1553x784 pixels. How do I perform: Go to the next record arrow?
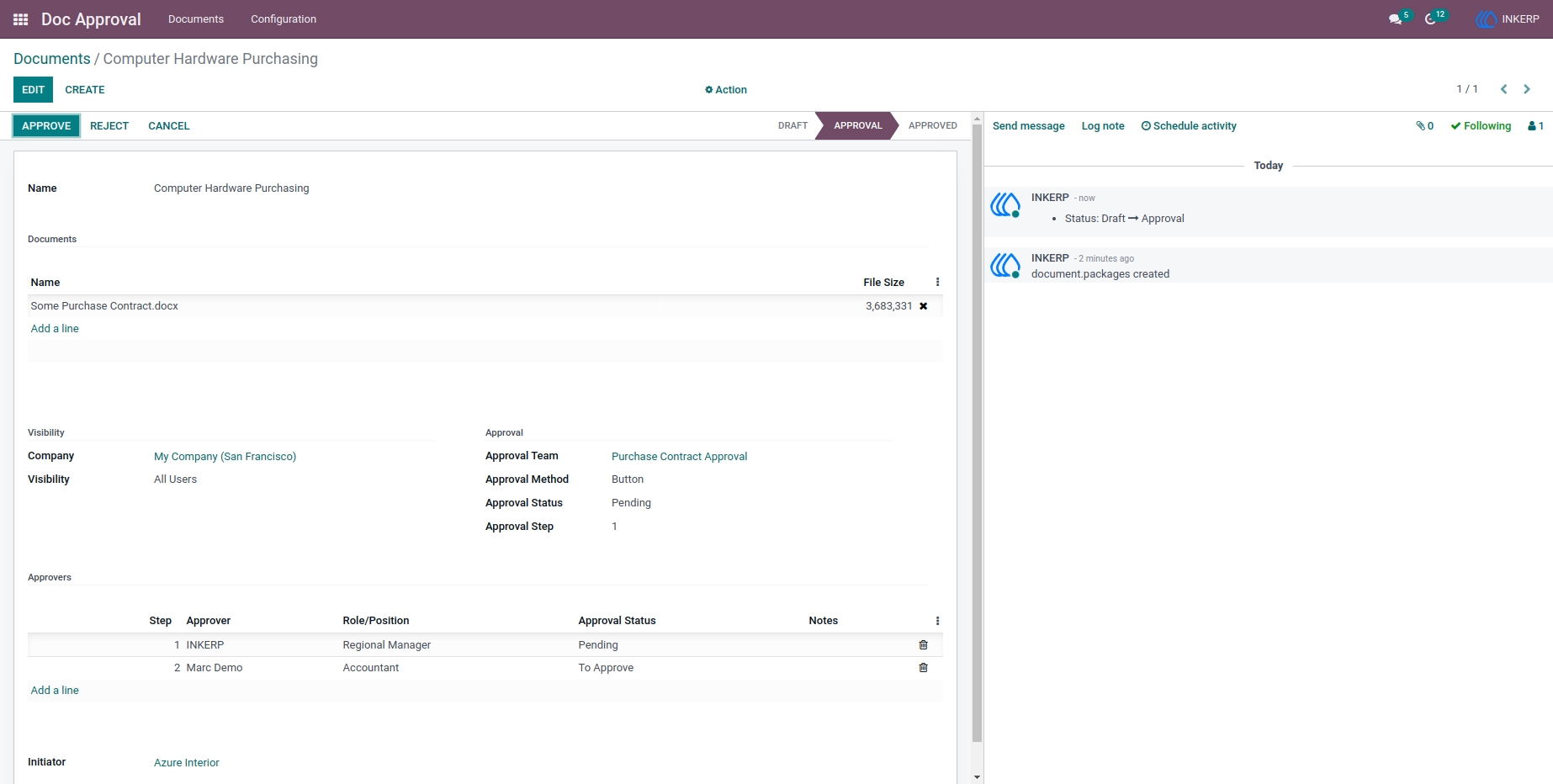coord(1527,89)
